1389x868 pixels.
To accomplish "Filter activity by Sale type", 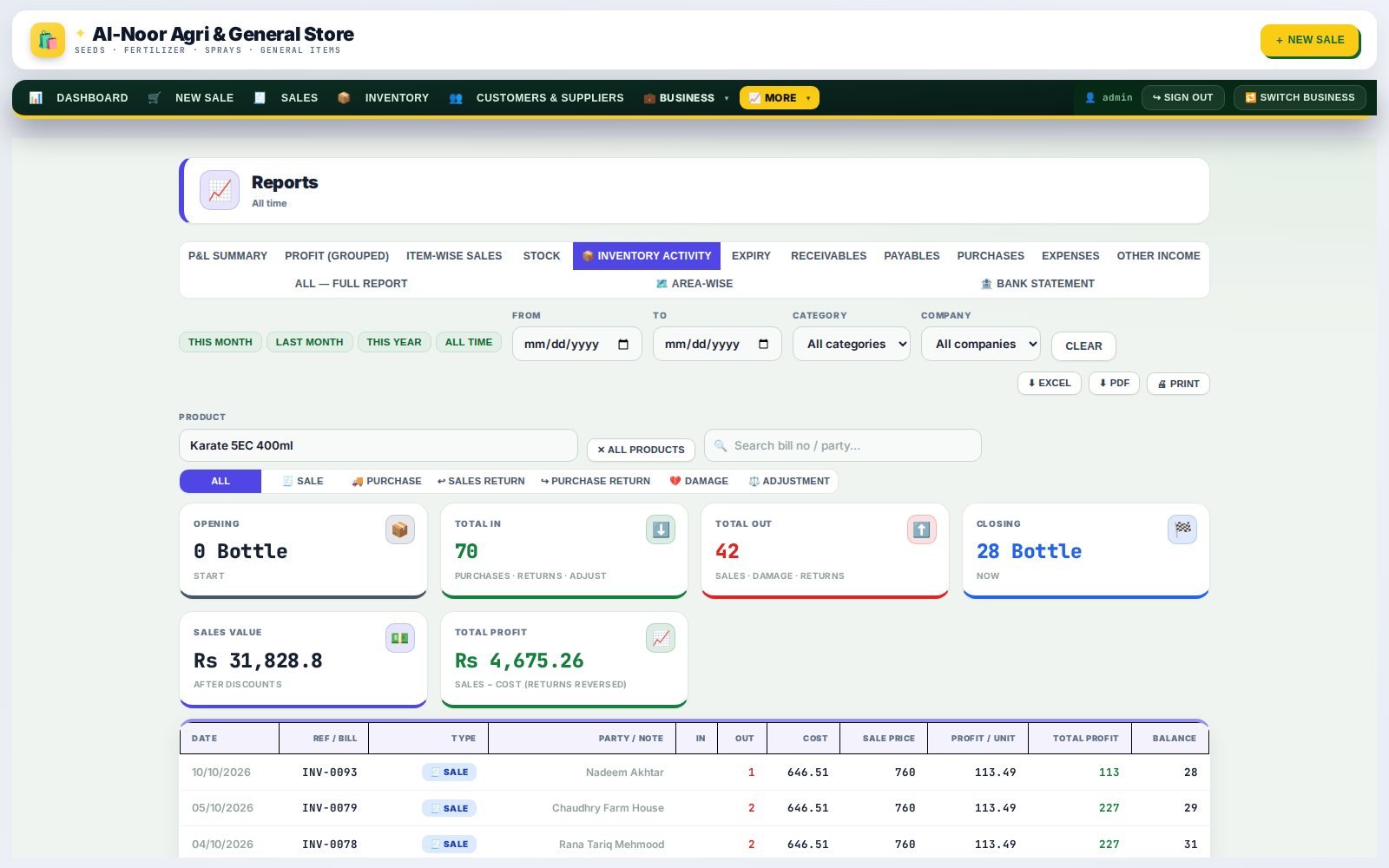I will [303, 481].
